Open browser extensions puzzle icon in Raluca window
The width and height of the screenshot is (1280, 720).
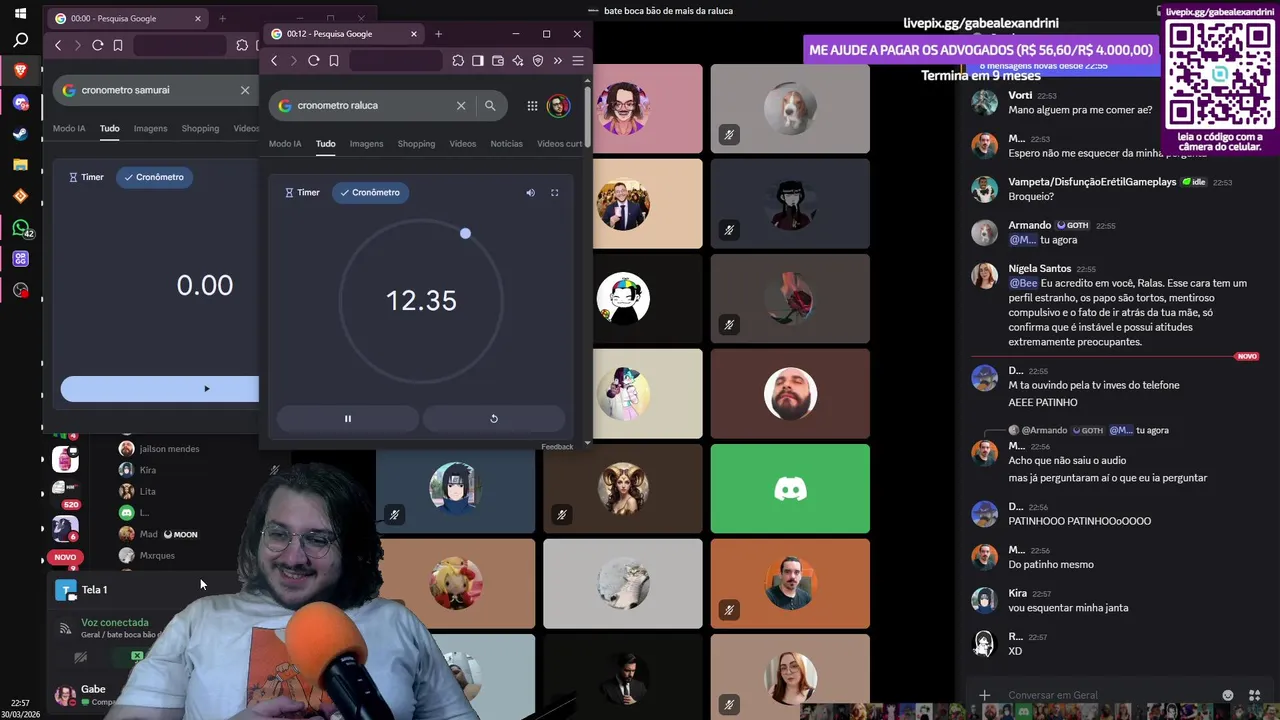[x=458, y=61]
